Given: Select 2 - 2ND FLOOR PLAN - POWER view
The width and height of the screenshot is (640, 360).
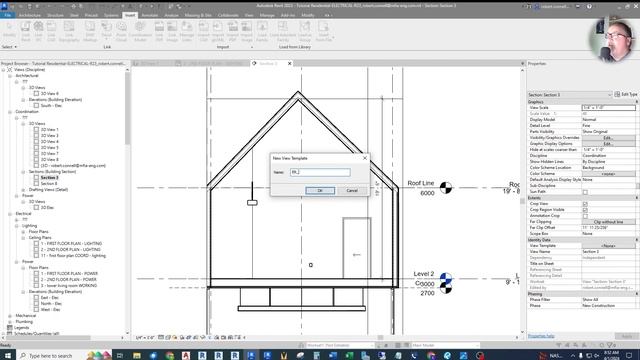Looking at the screenshot, I should (x=68, y=280).
